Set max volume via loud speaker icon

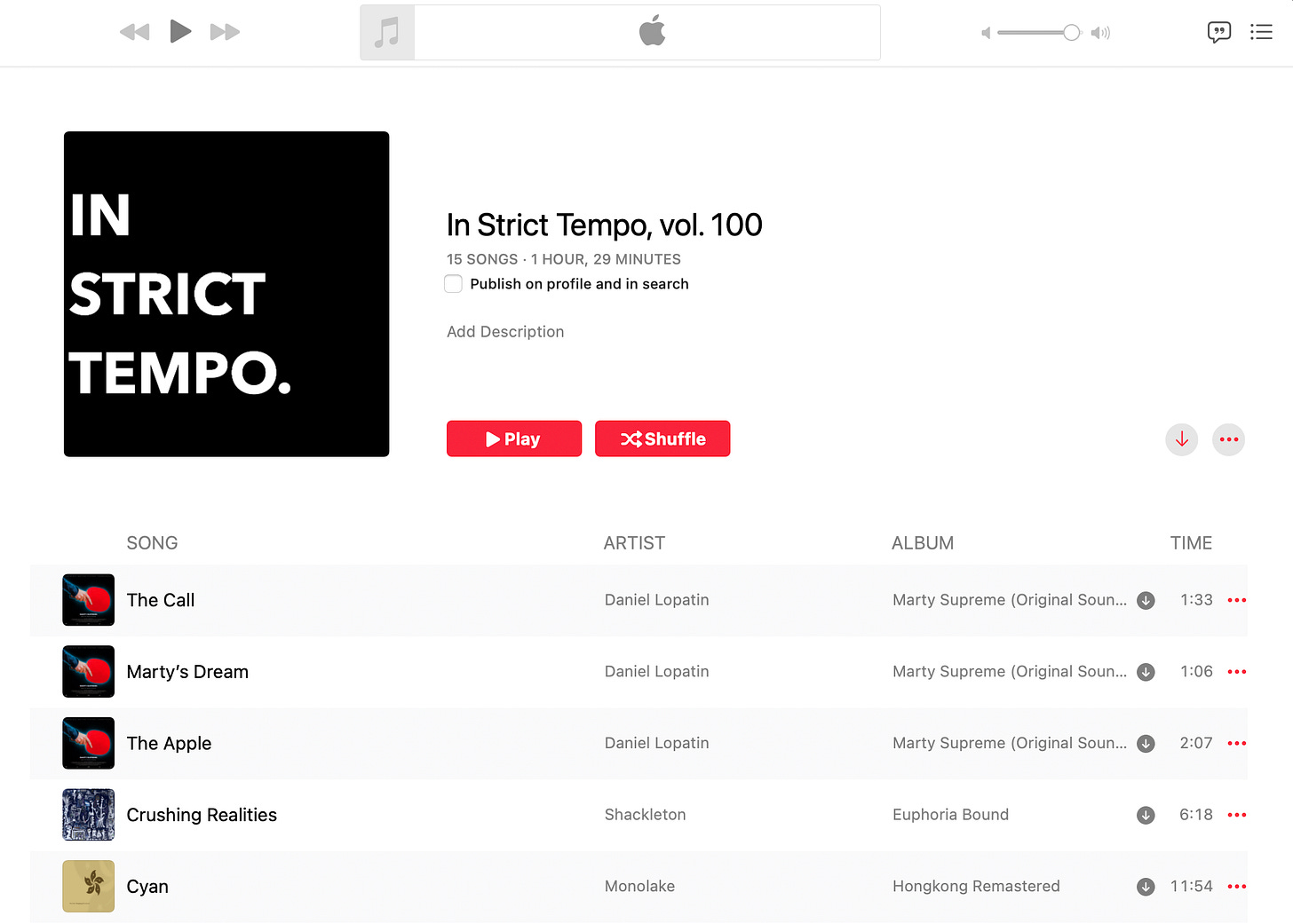(1101, 33)
